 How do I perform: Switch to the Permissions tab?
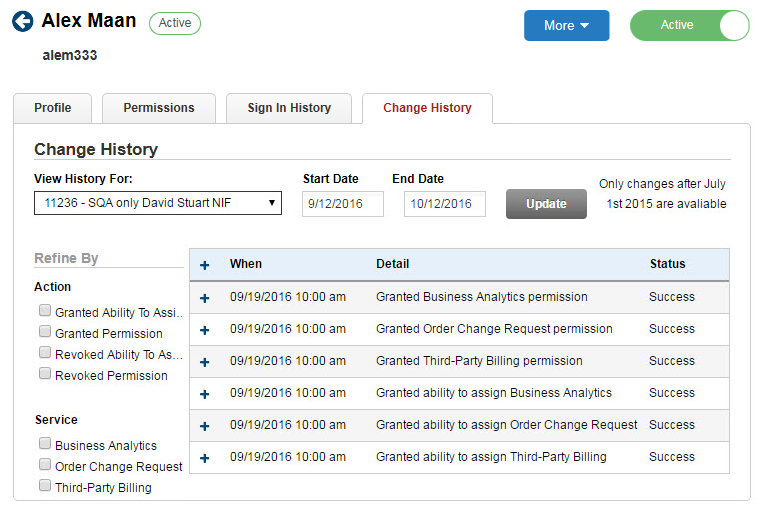coord(159,108)
